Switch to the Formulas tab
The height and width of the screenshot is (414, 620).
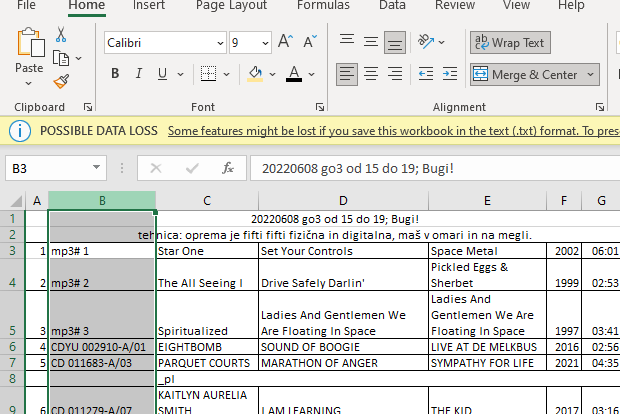coord(323,6)
